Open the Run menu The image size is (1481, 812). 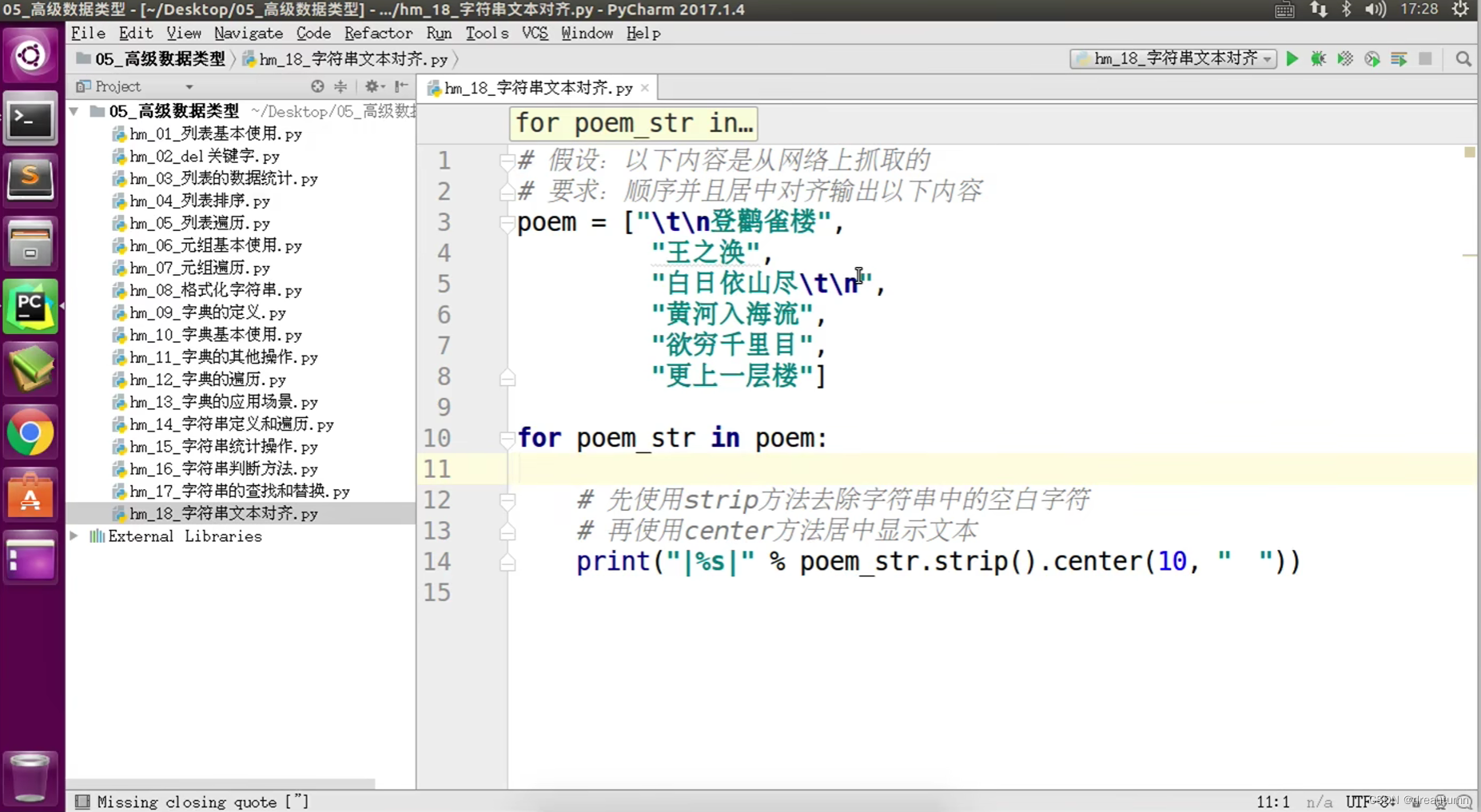coord(439,34)
